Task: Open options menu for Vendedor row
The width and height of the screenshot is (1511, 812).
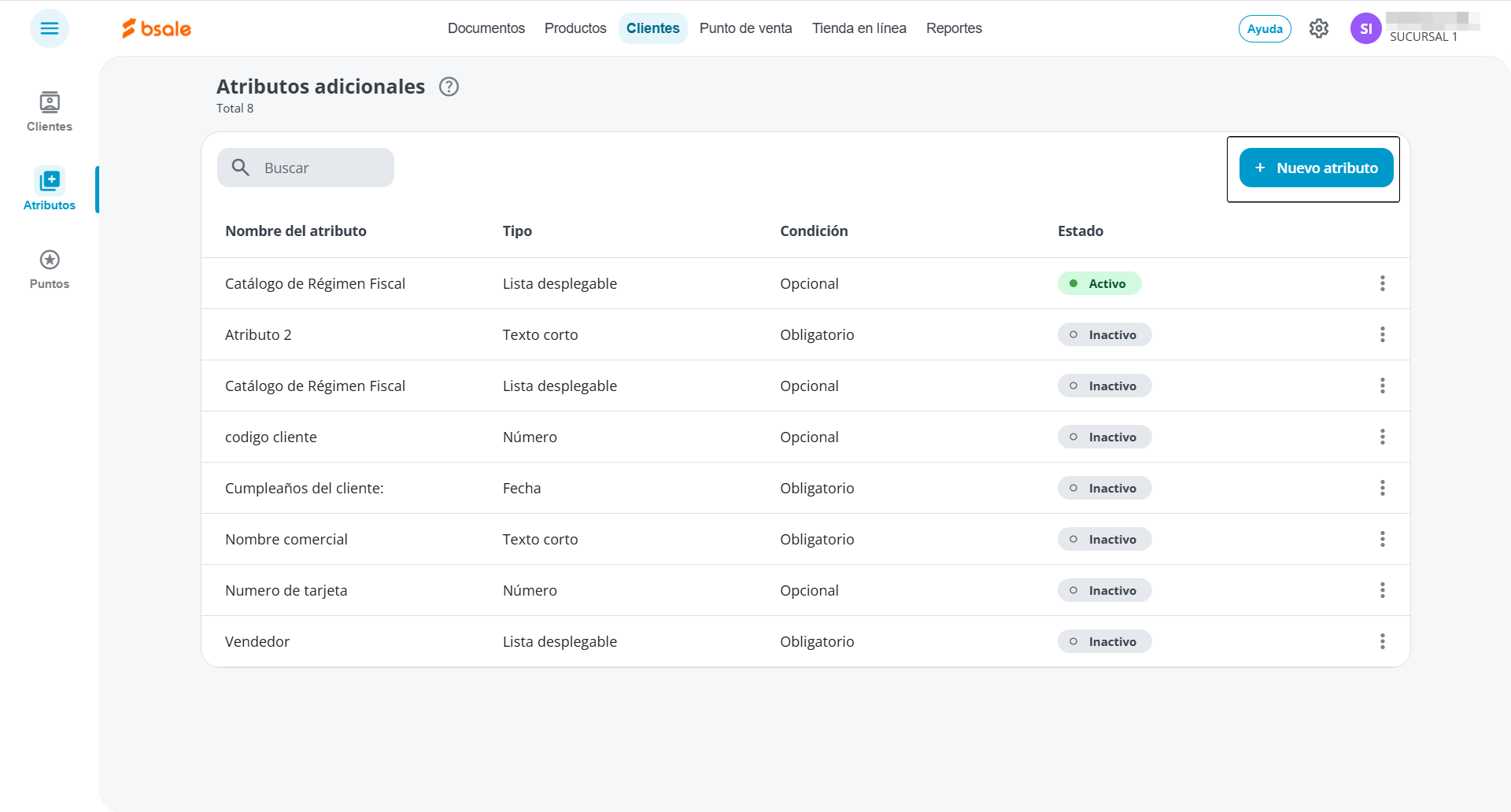Action: coord(1383,641)
